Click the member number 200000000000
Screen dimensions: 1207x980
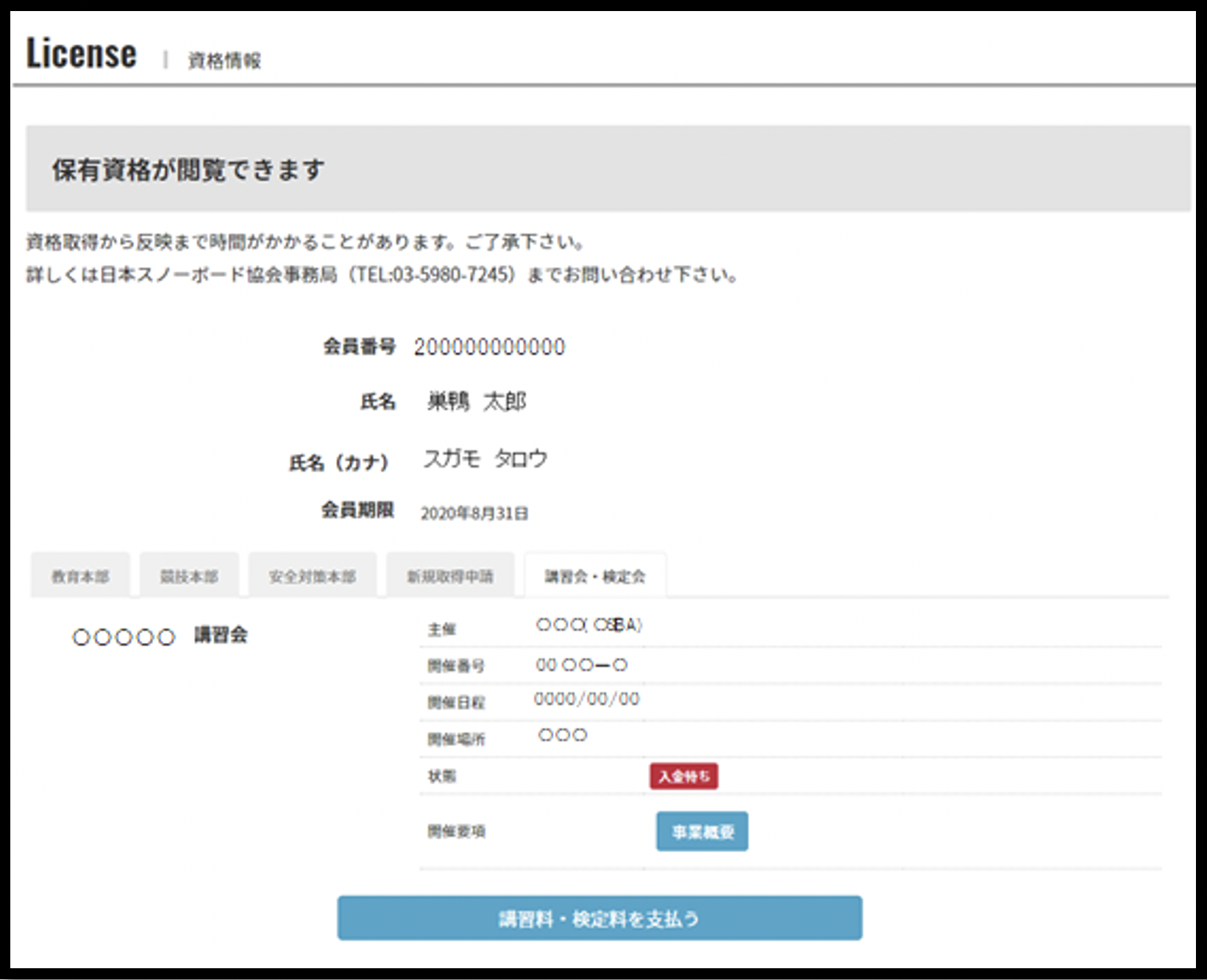[489, 347]
